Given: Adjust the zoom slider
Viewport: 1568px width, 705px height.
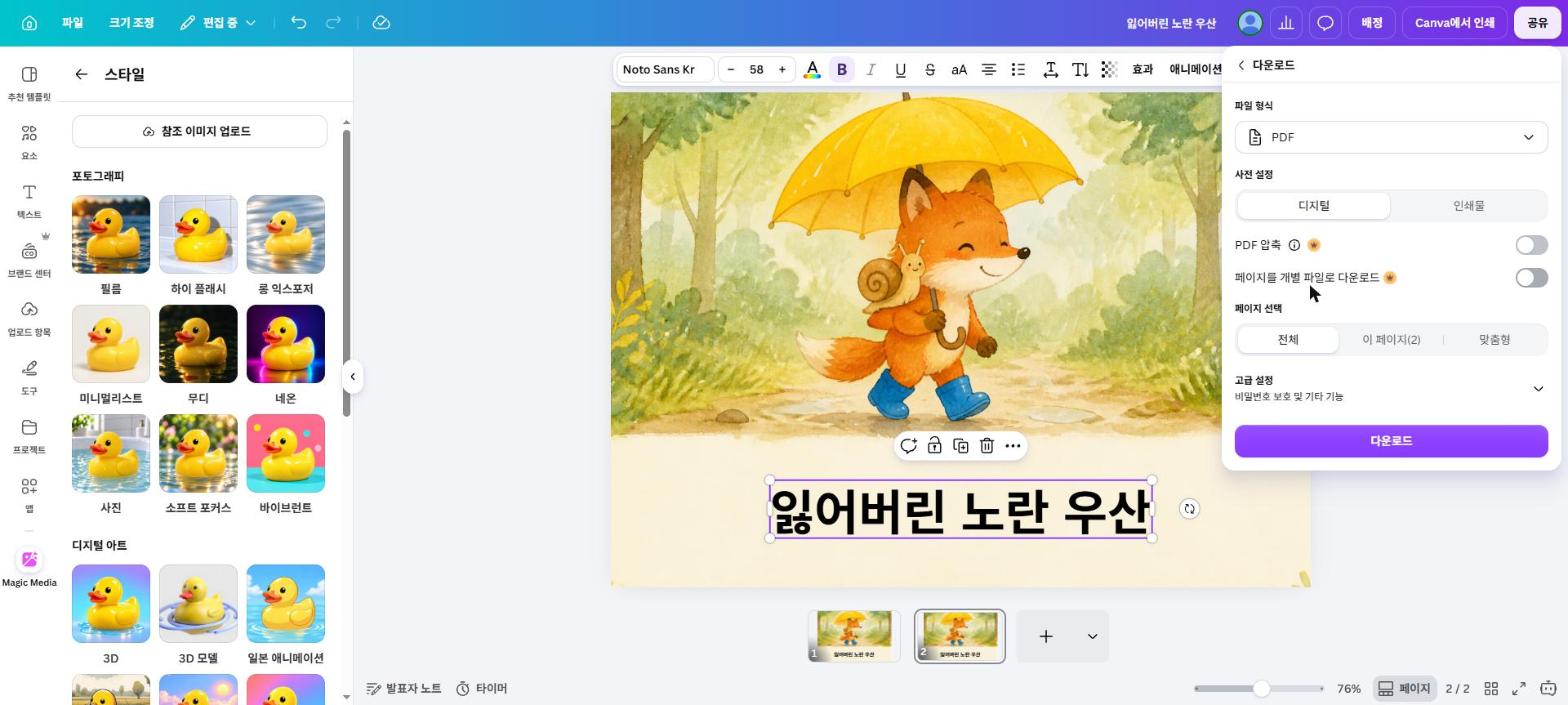Looking at the screenshot, I should pos(1260,688).
